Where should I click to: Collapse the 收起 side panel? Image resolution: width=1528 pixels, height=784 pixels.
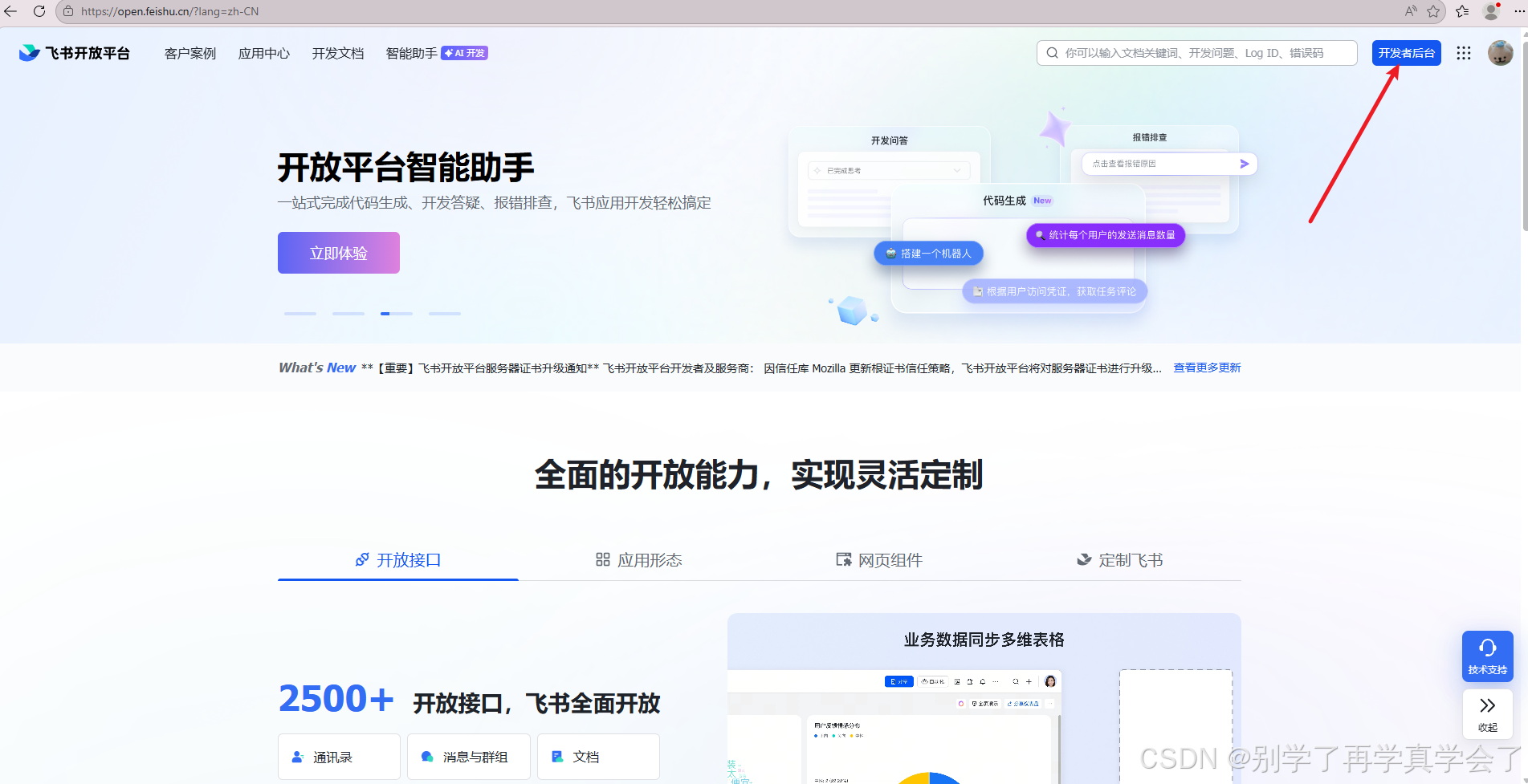pos(1487,713)
